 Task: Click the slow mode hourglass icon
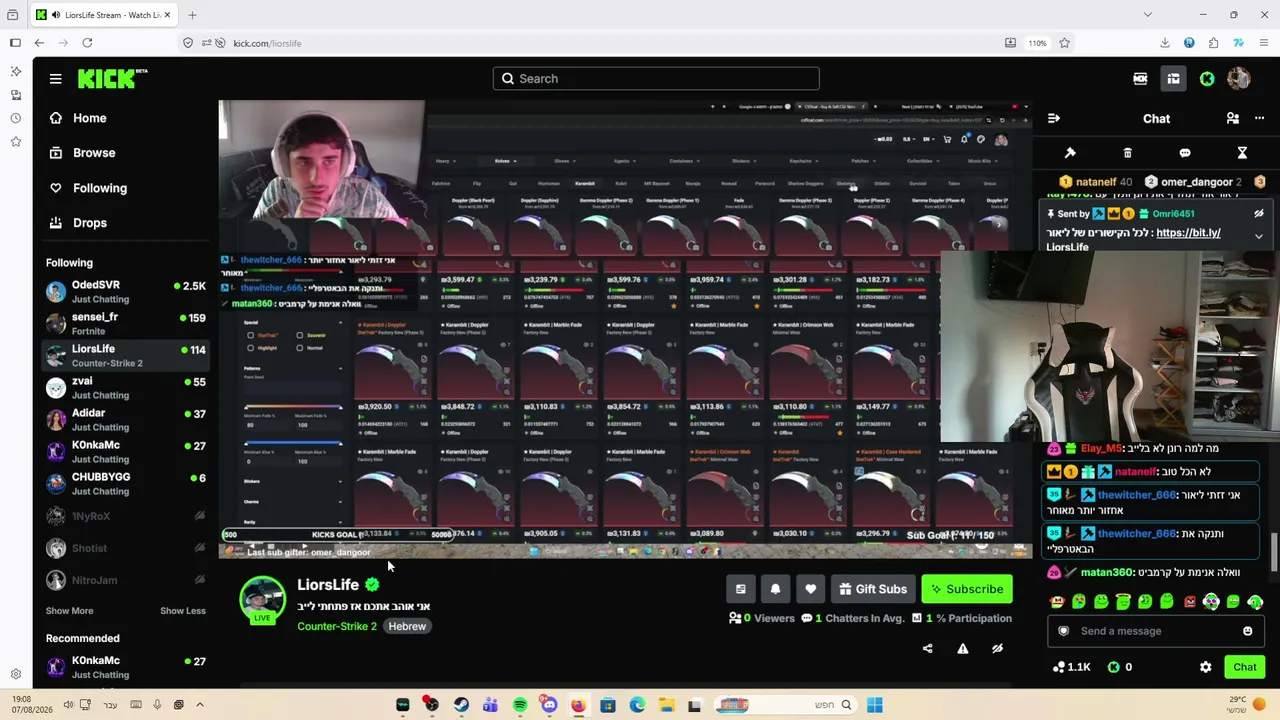[x=1242, y=153]
